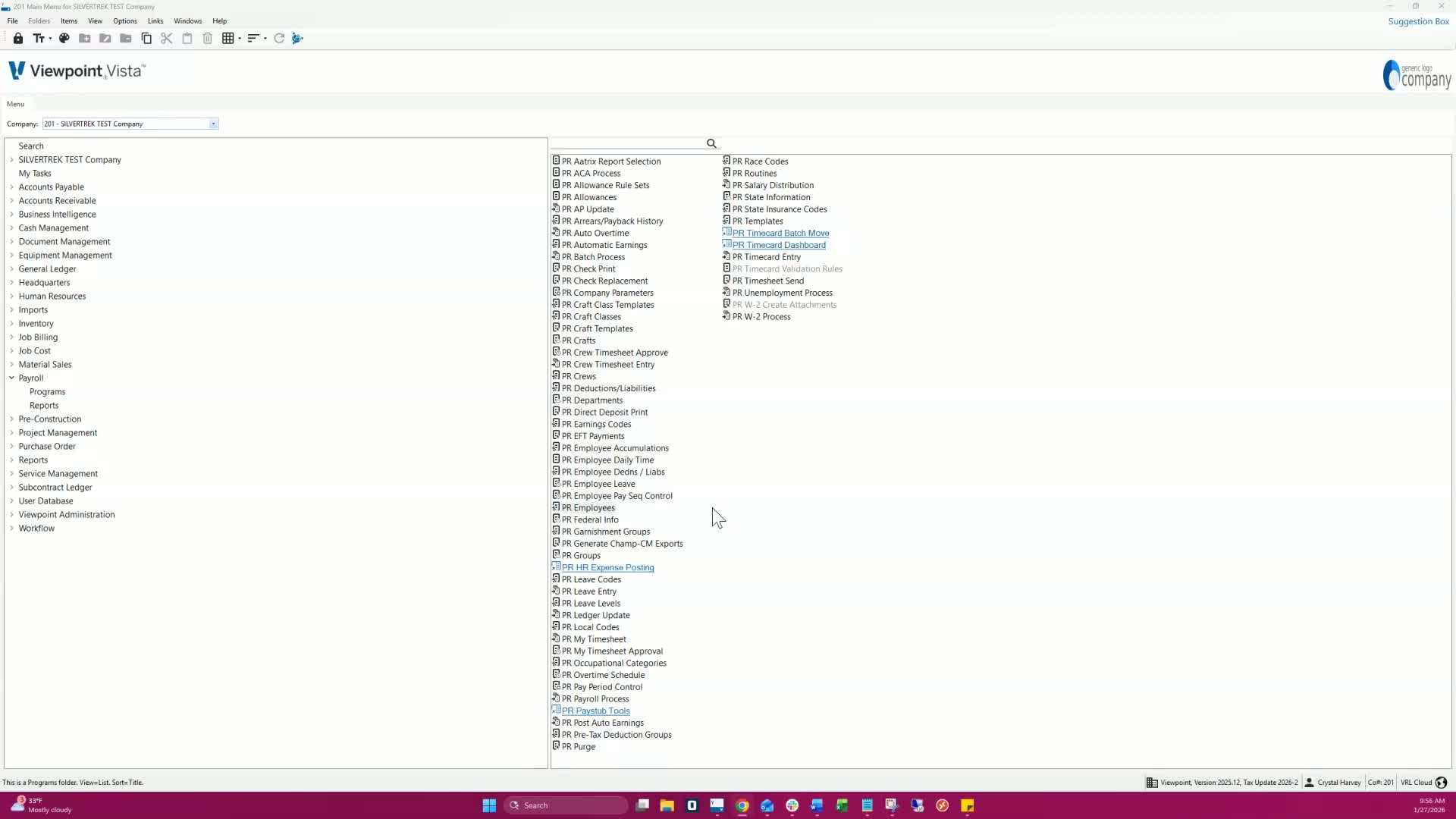Open PR HR Expense Posting link
The width and height of the screenshot is (1456, 819).
coord(607,567)
